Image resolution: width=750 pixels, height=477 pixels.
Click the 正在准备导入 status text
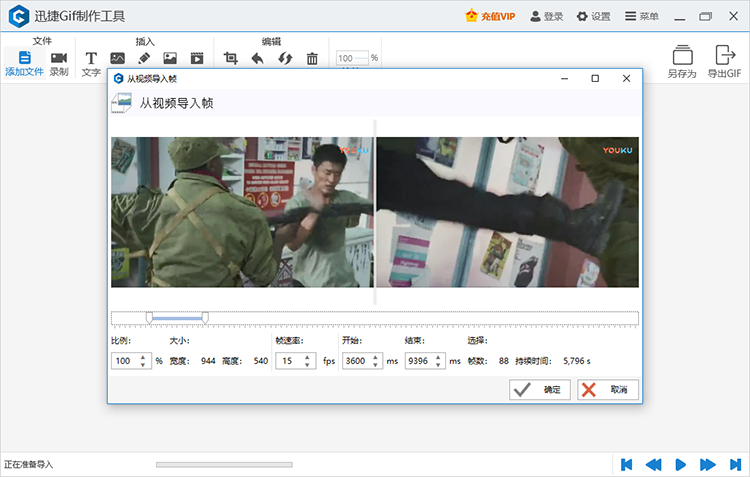point(29,465)
